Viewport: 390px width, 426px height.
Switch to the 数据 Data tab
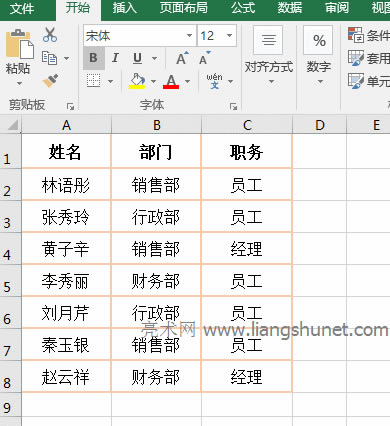(290, 8)
